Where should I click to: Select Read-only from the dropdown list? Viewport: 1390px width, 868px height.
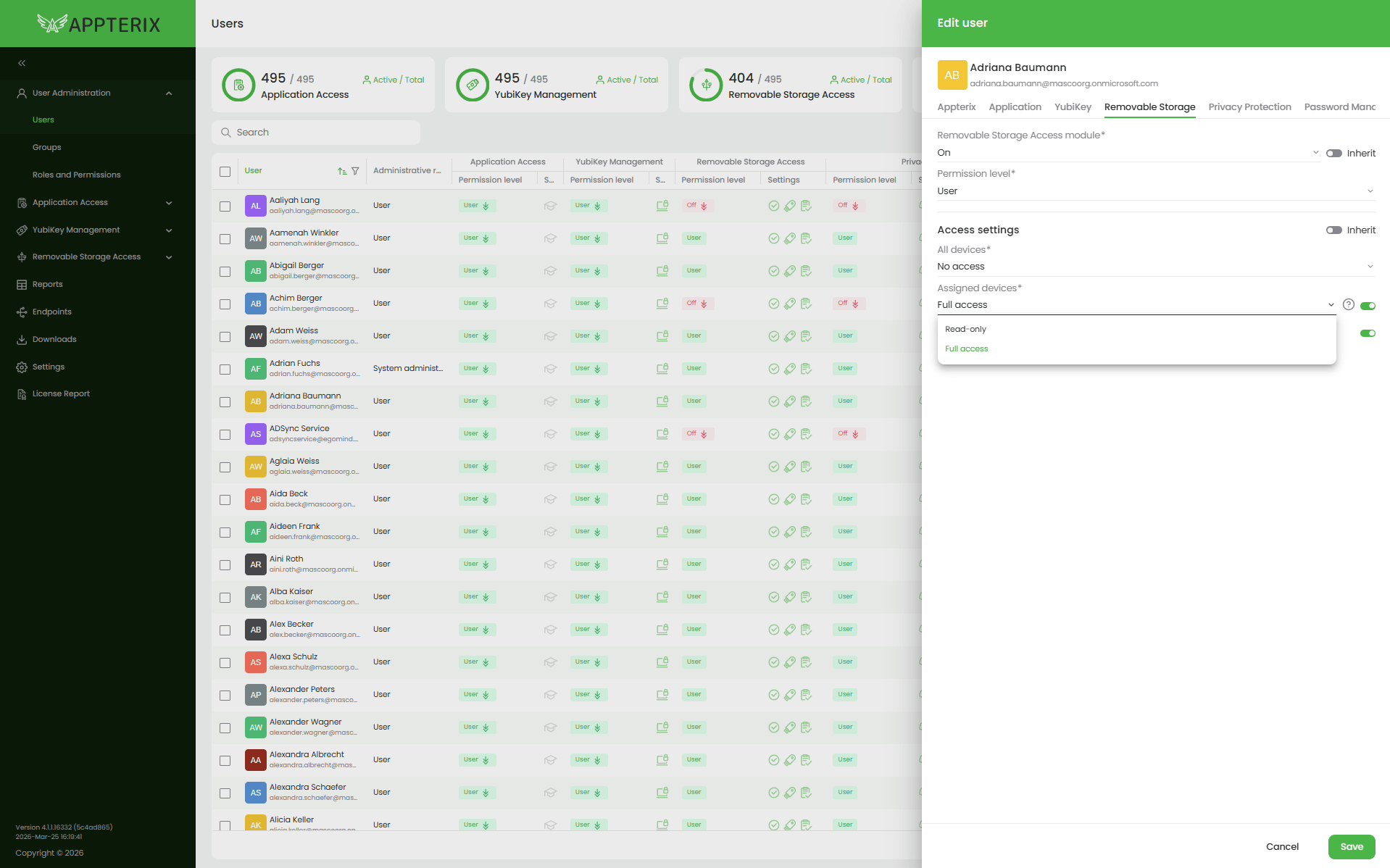click(965, 330)
